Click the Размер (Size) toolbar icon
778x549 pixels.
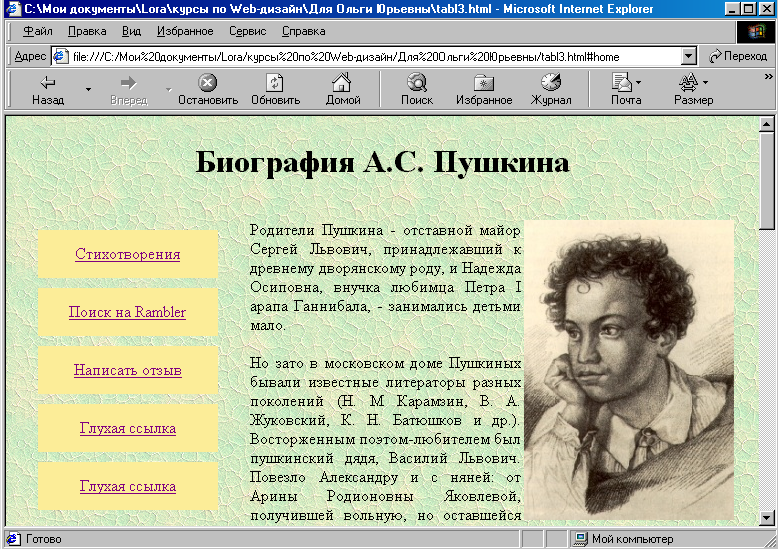689,82
